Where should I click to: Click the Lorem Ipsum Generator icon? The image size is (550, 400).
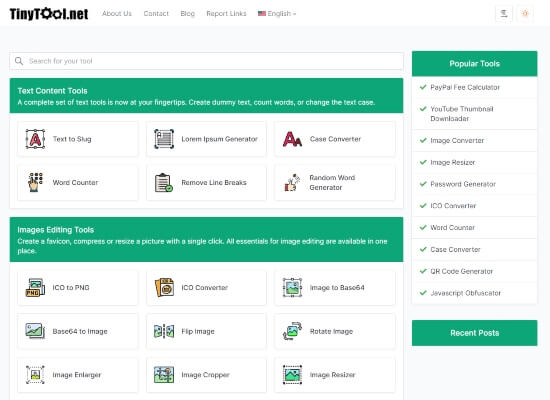pos(164,139)
